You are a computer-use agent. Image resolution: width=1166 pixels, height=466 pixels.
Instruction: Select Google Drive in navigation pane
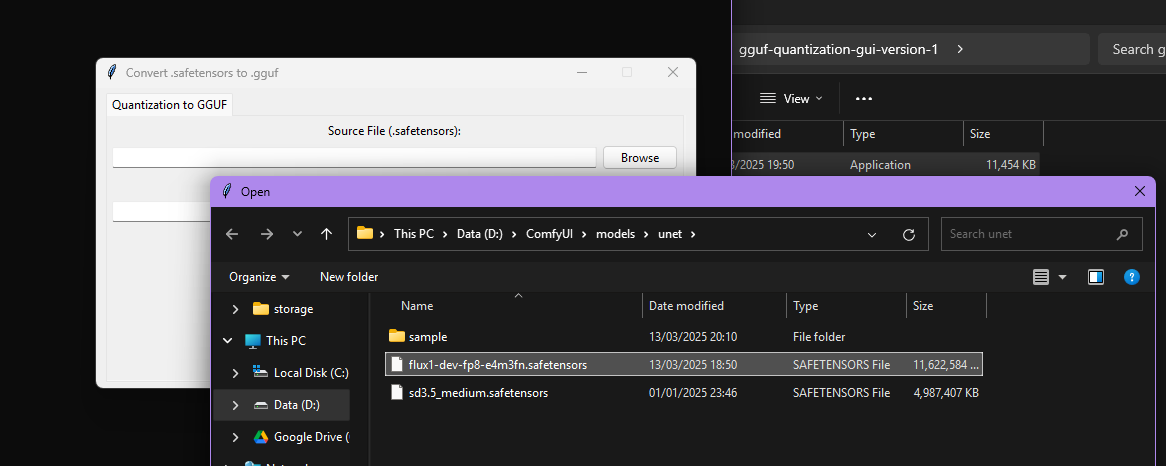[x=310, y=437]
